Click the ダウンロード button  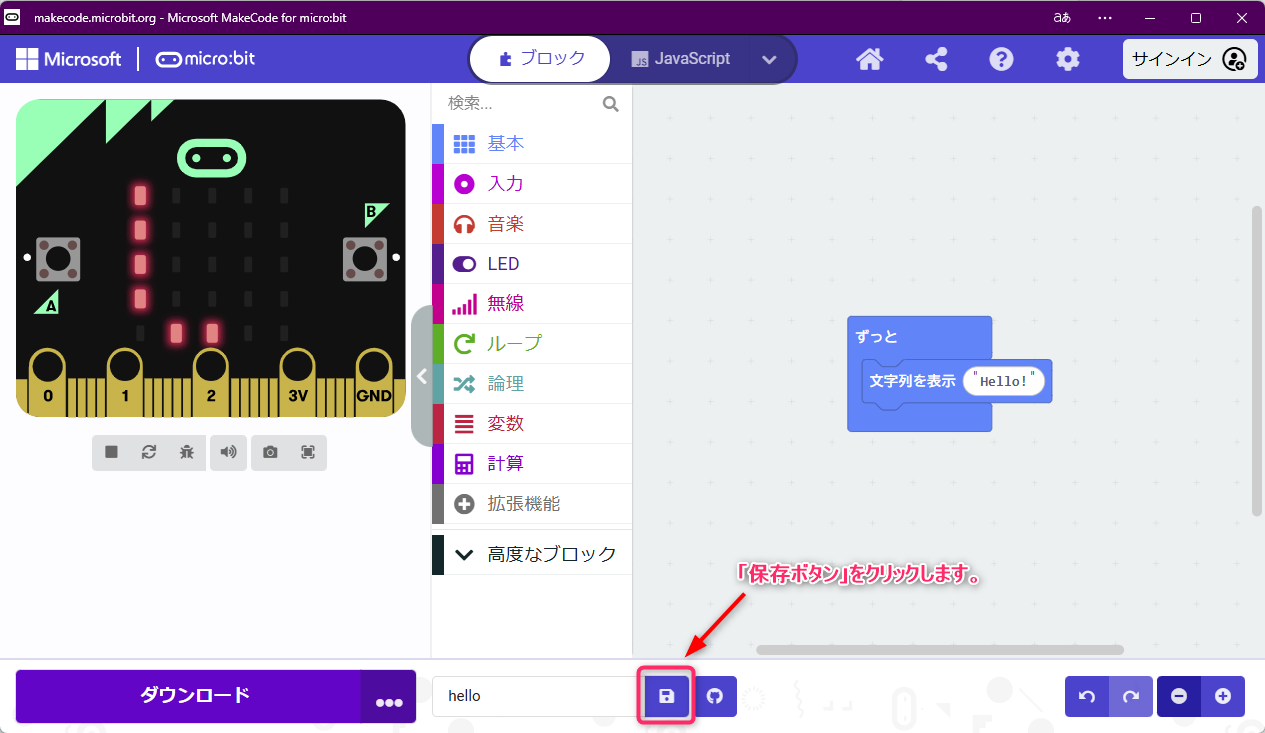(194, 696)
